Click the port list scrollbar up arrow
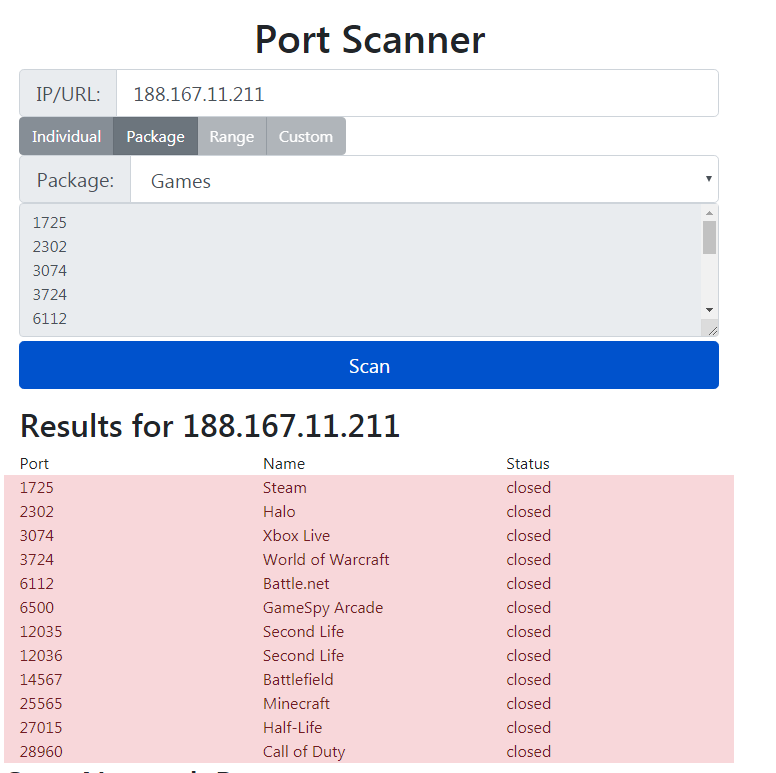776x773 pixels. click(709, 213)
